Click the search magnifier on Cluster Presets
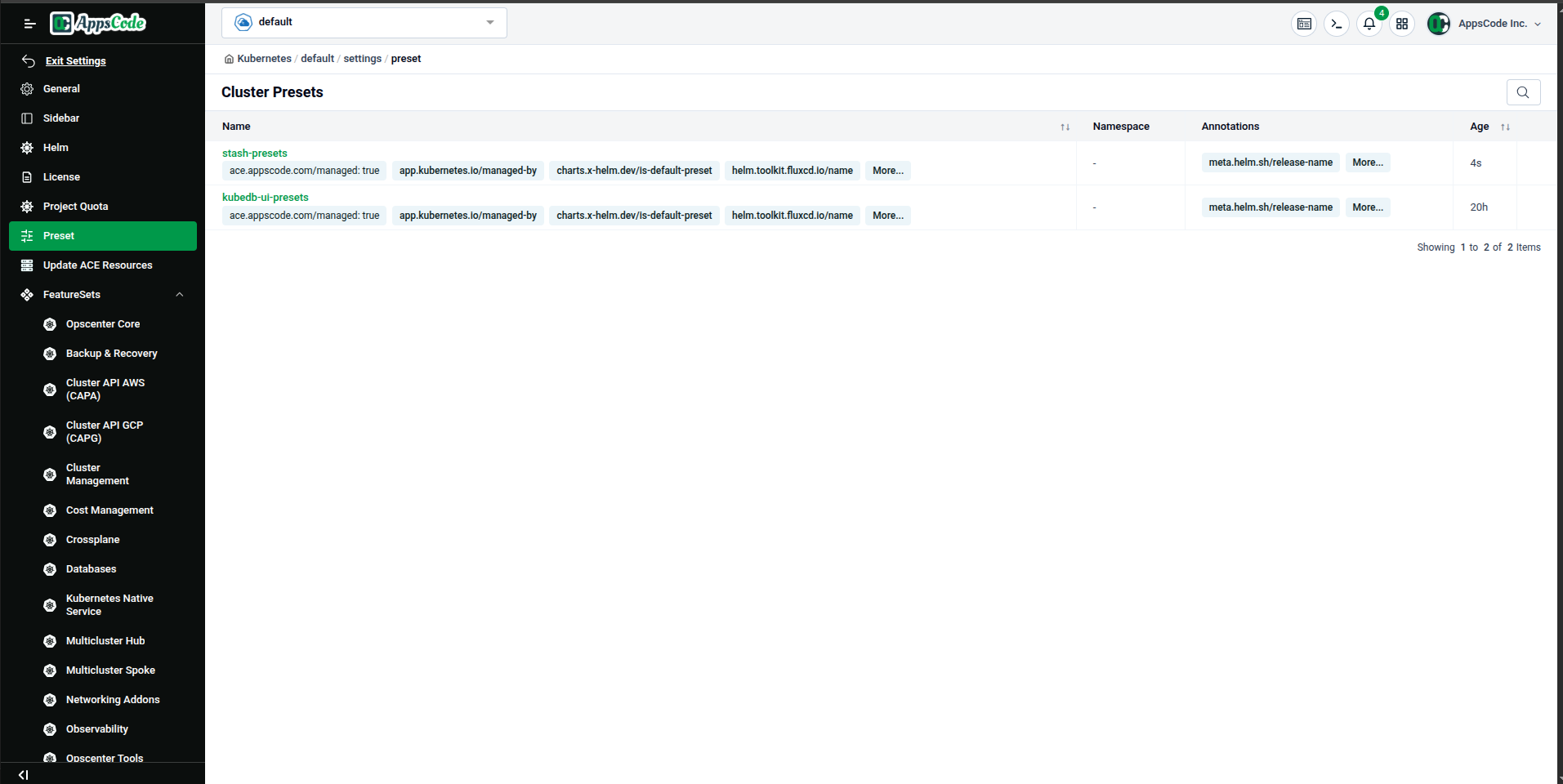The image size is (1563, 784). tap(1522, 92)
